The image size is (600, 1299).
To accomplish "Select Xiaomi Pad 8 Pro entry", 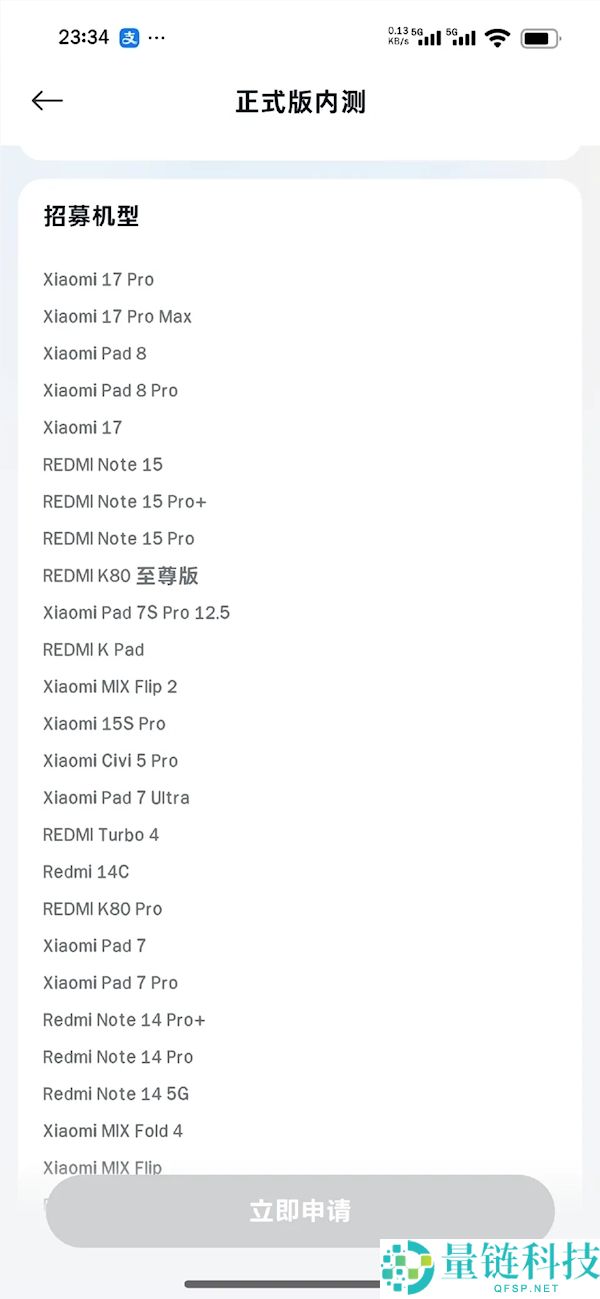I will [x=110, y=391].
